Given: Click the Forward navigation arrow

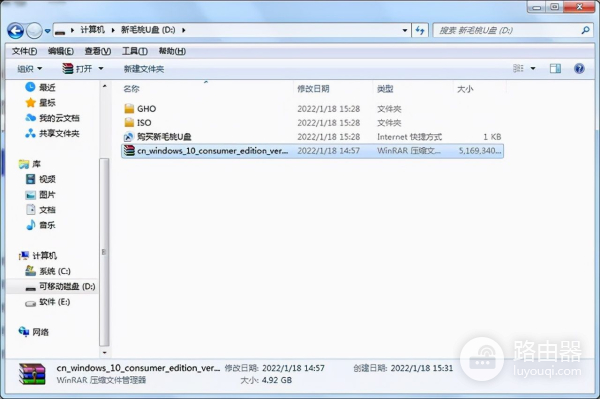Looking at the screenshot, I should coord(34,31).
